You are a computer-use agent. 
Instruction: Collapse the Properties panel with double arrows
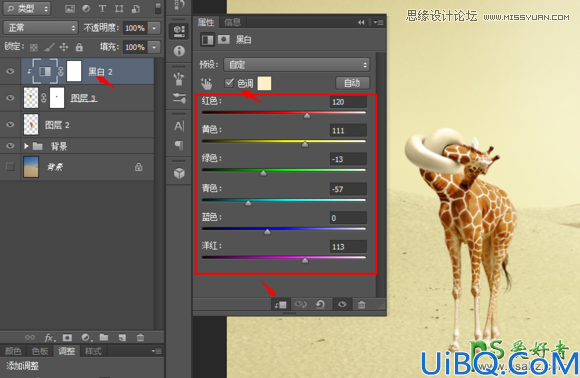[361, 23]
